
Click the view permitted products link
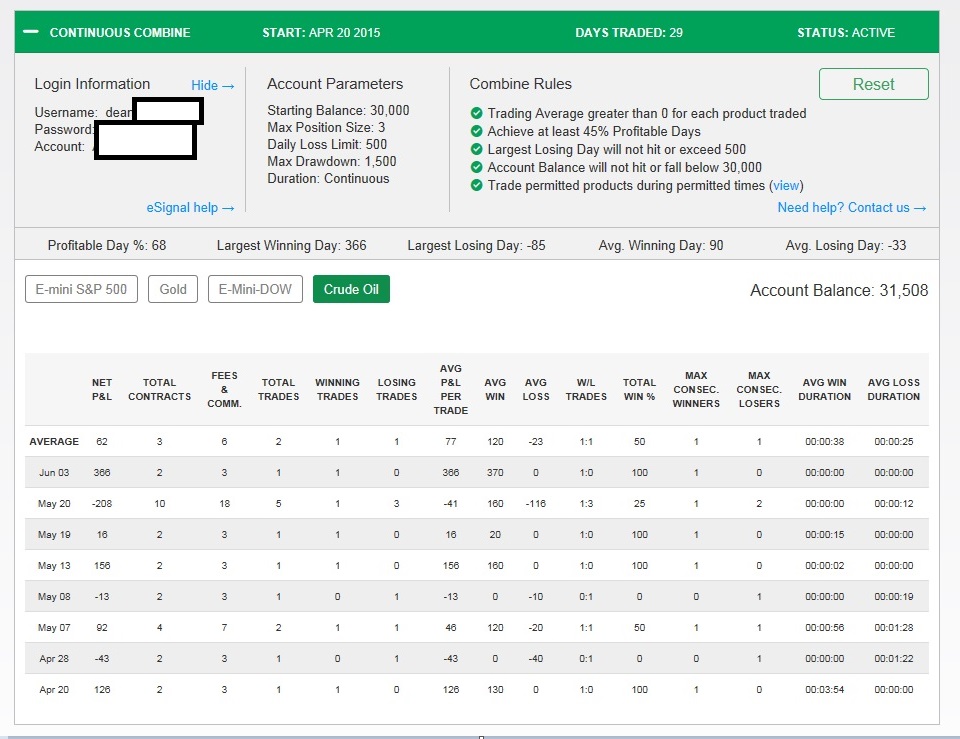[x=786, y=186]
